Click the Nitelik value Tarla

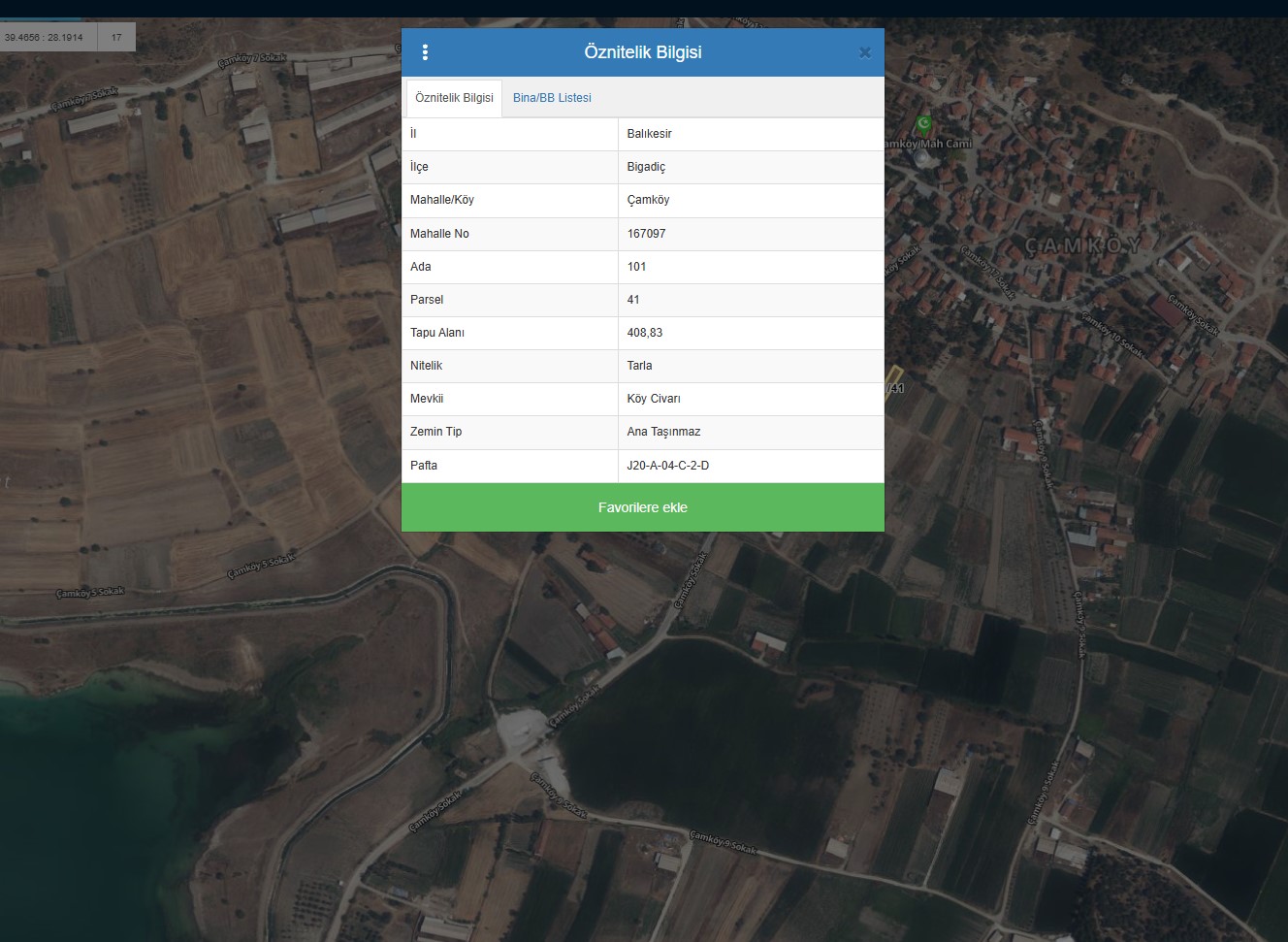tap(639, 366)
